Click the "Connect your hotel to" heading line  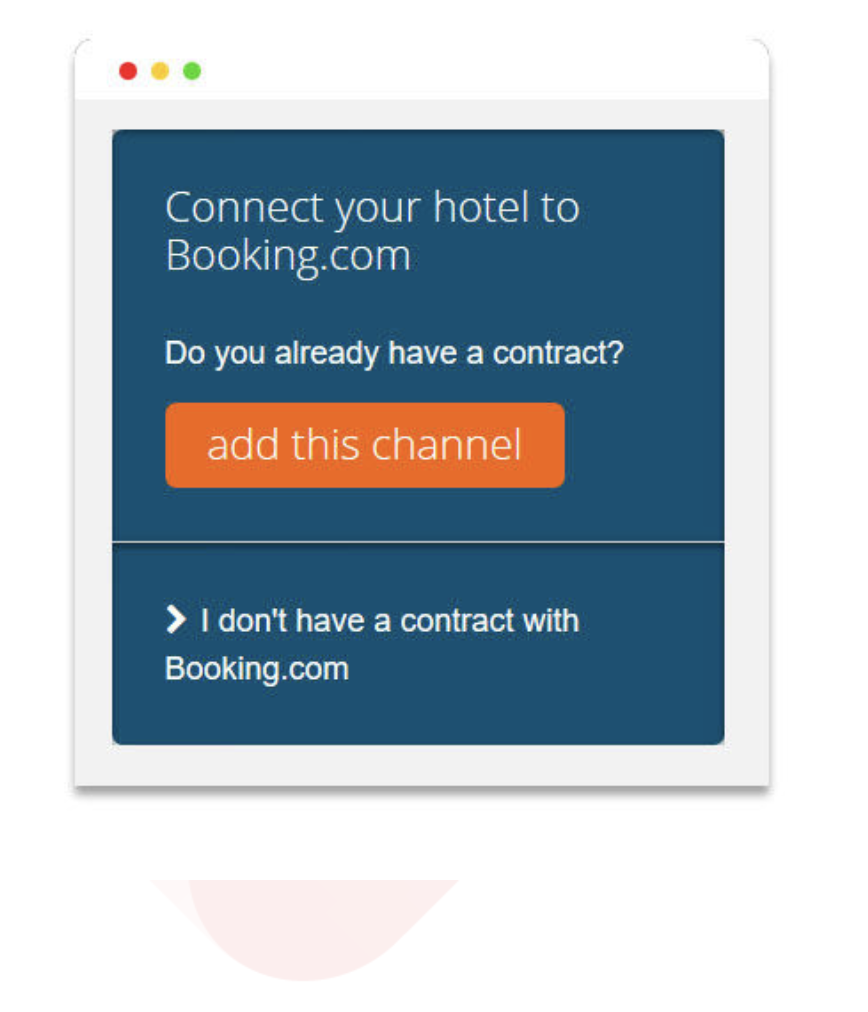372,207
